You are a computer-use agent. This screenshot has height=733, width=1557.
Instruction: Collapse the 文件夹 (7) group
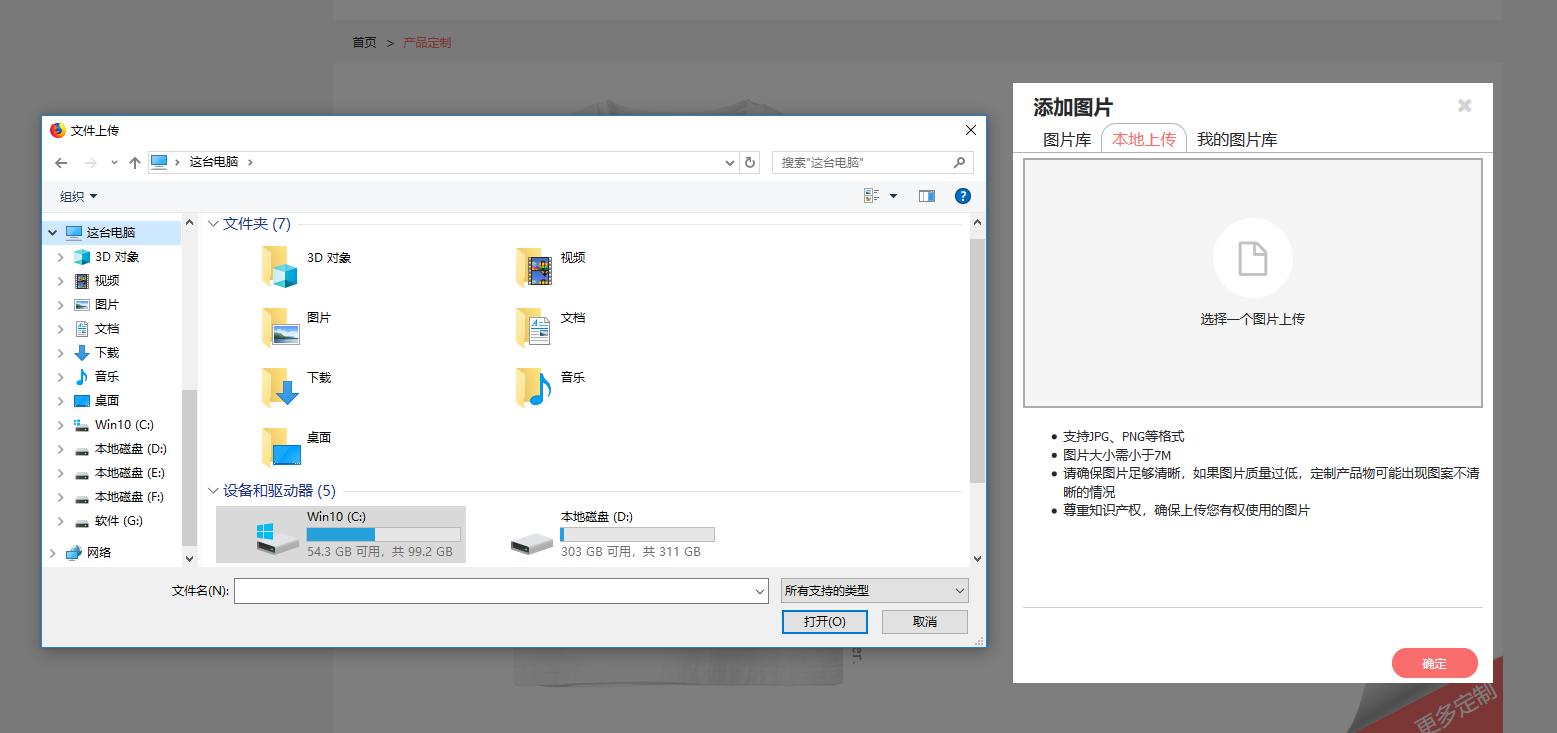click(213, 224)
